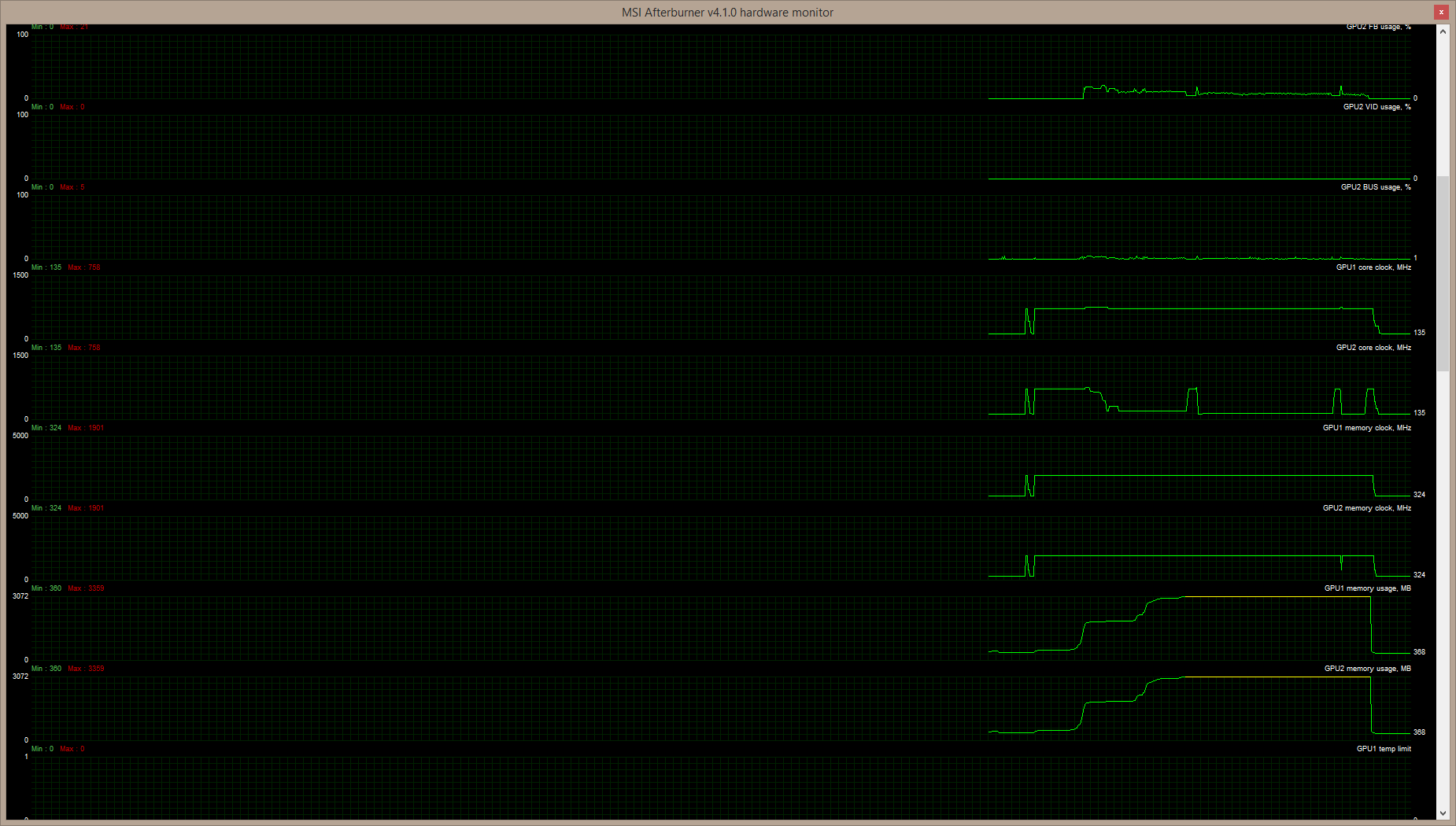
Task: Click the scrollbar up arrow
Action: click(1443, 31)
